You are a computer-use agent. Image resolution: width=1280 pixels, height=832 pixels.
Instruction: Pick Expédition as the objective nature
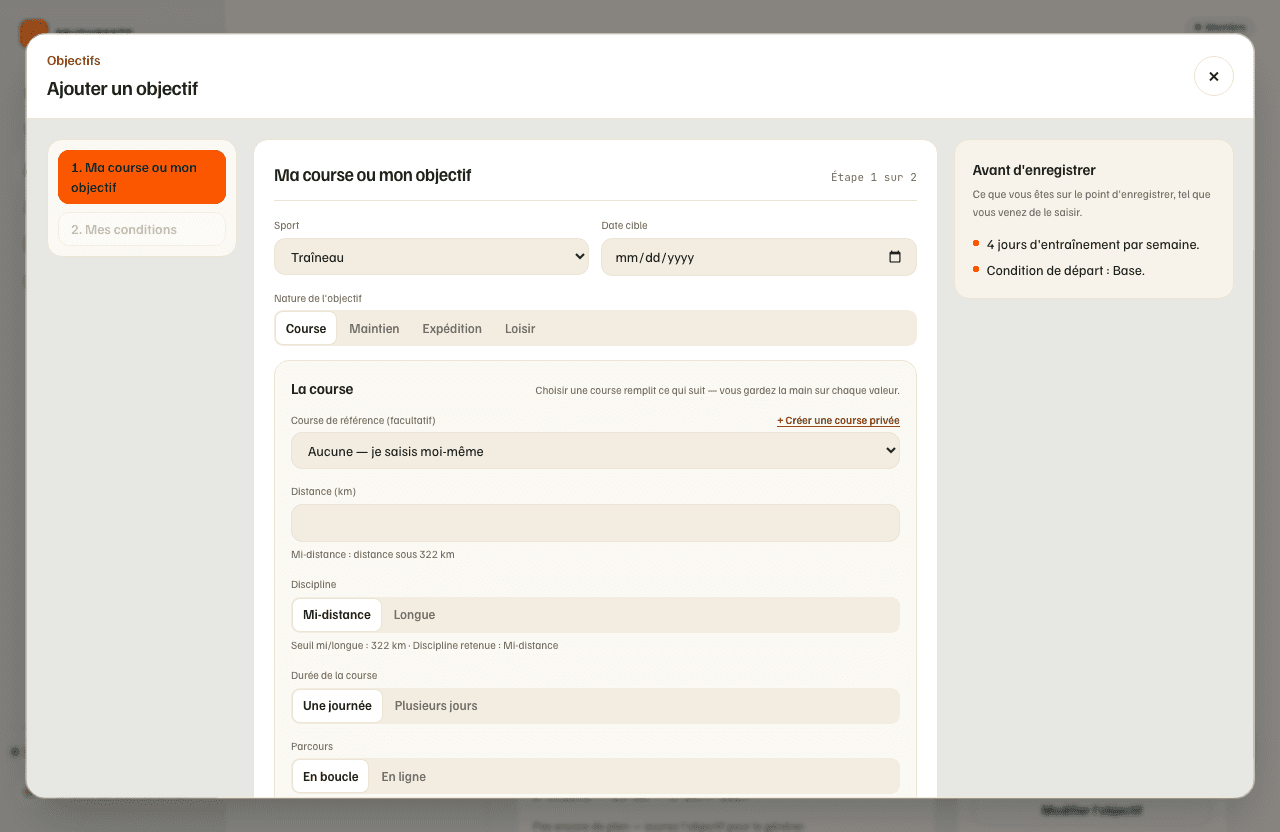click(452, 329)
